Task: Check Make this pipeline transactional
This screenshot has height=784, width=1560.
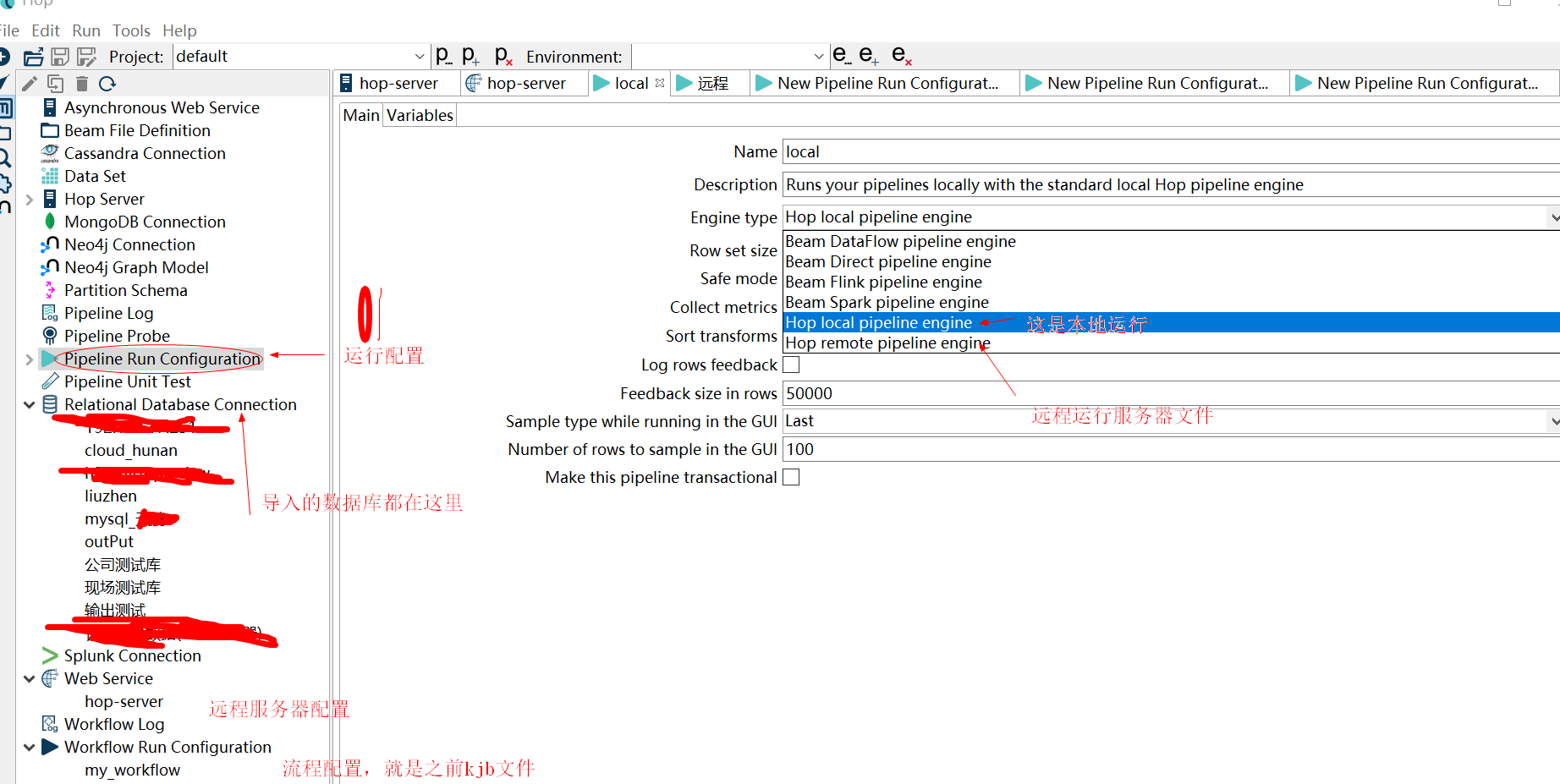Action: click(791, 476)
